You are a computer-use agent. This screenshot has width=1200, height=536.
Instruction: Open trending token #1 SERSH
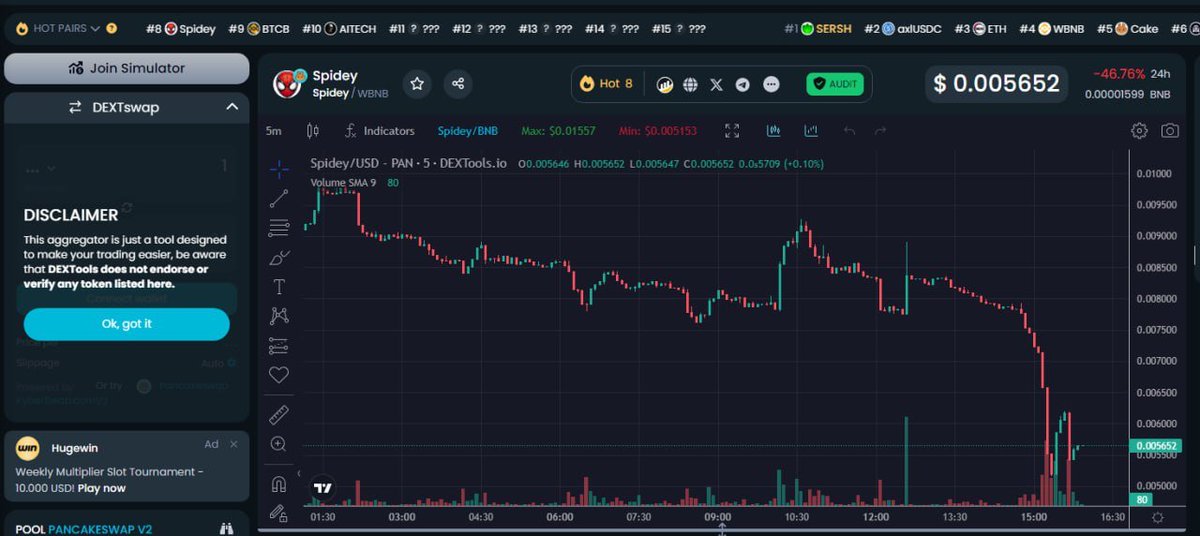pyautogui.click(x=818, y=28)
